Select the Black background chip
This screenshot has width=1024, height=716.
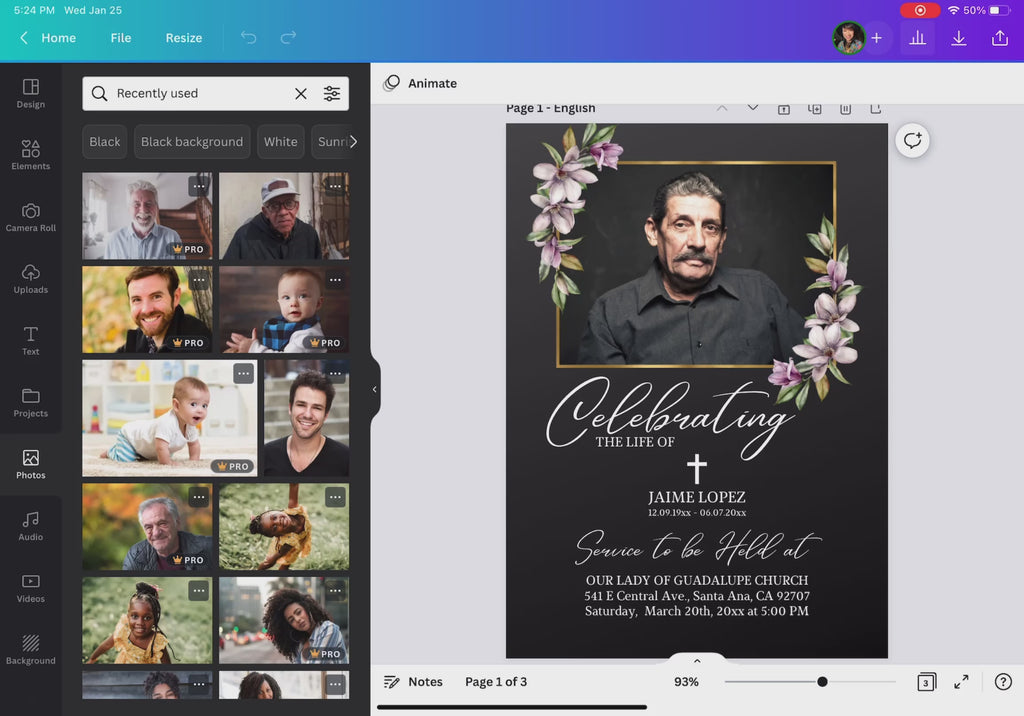192,142
